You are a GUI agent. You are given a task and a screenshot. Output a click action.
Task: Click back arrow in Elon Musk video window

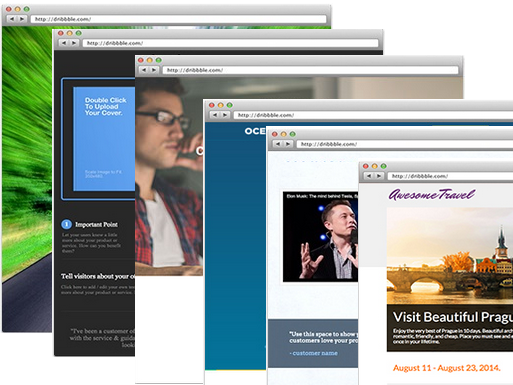(278, 144)
